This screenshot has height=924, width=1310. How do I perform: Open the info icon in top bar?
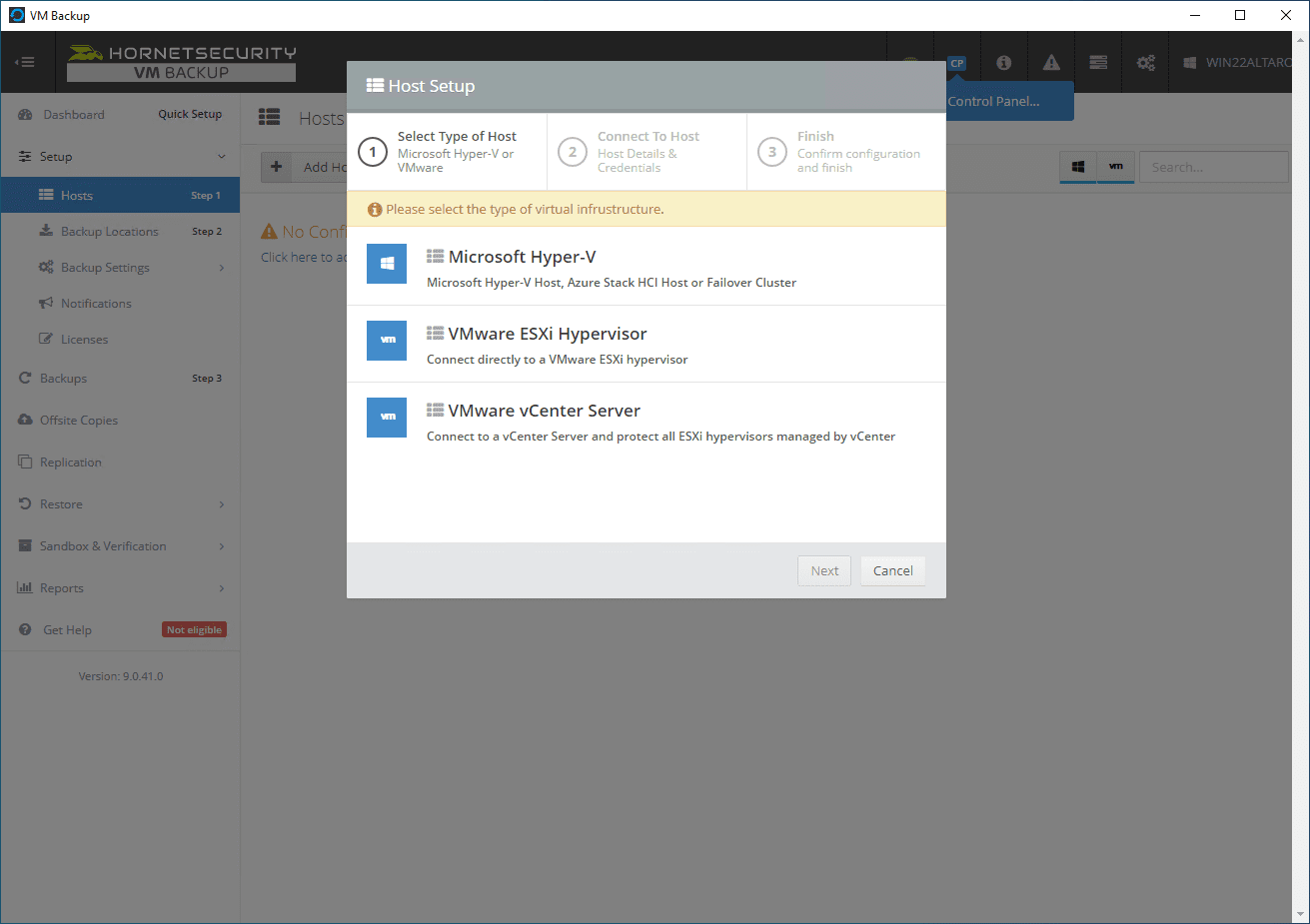click(x=1004, y=63)
